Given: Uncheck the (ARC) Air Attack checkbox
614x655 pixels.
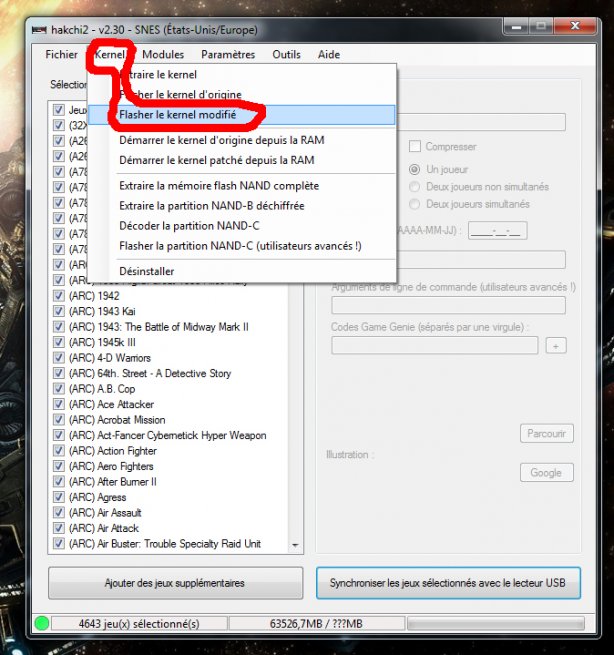Looking at the screenshot, I should pyautogui.click(x=58, y=528).
